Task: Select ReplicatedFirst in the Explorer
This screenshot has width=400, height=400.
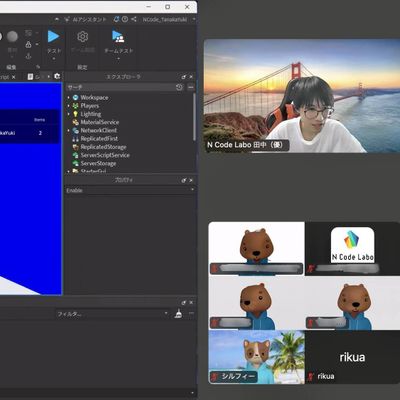Action: point(99,139)
